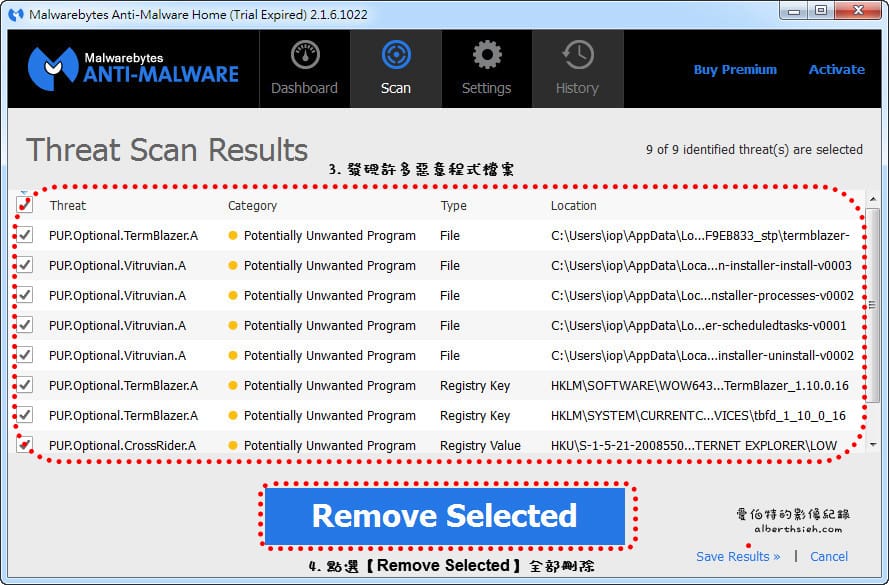
Task: Switch to the Dashboard tab
Action: (x=304, y=69)
